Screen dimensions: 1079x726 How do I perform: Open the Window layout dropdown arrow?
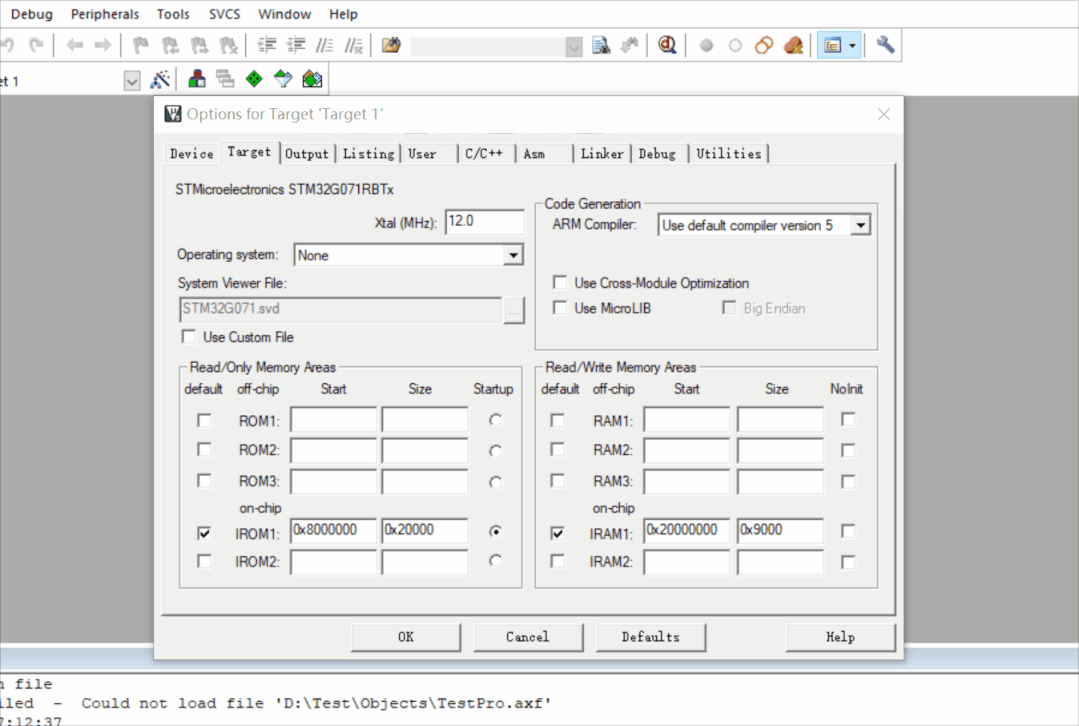click(x=853, y=45)
